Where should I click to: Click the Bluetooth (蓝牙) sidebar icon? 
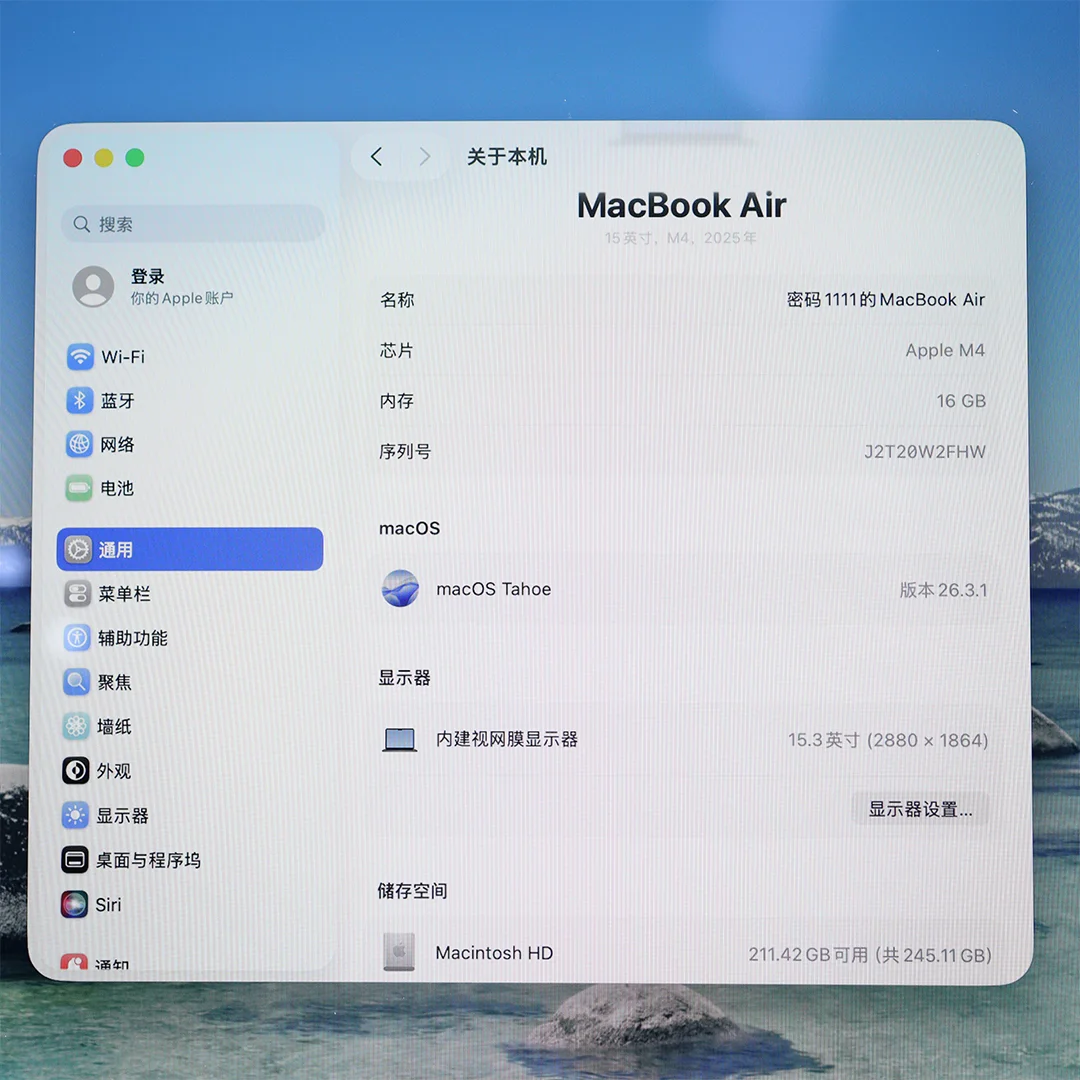click(x=80, y=401)
